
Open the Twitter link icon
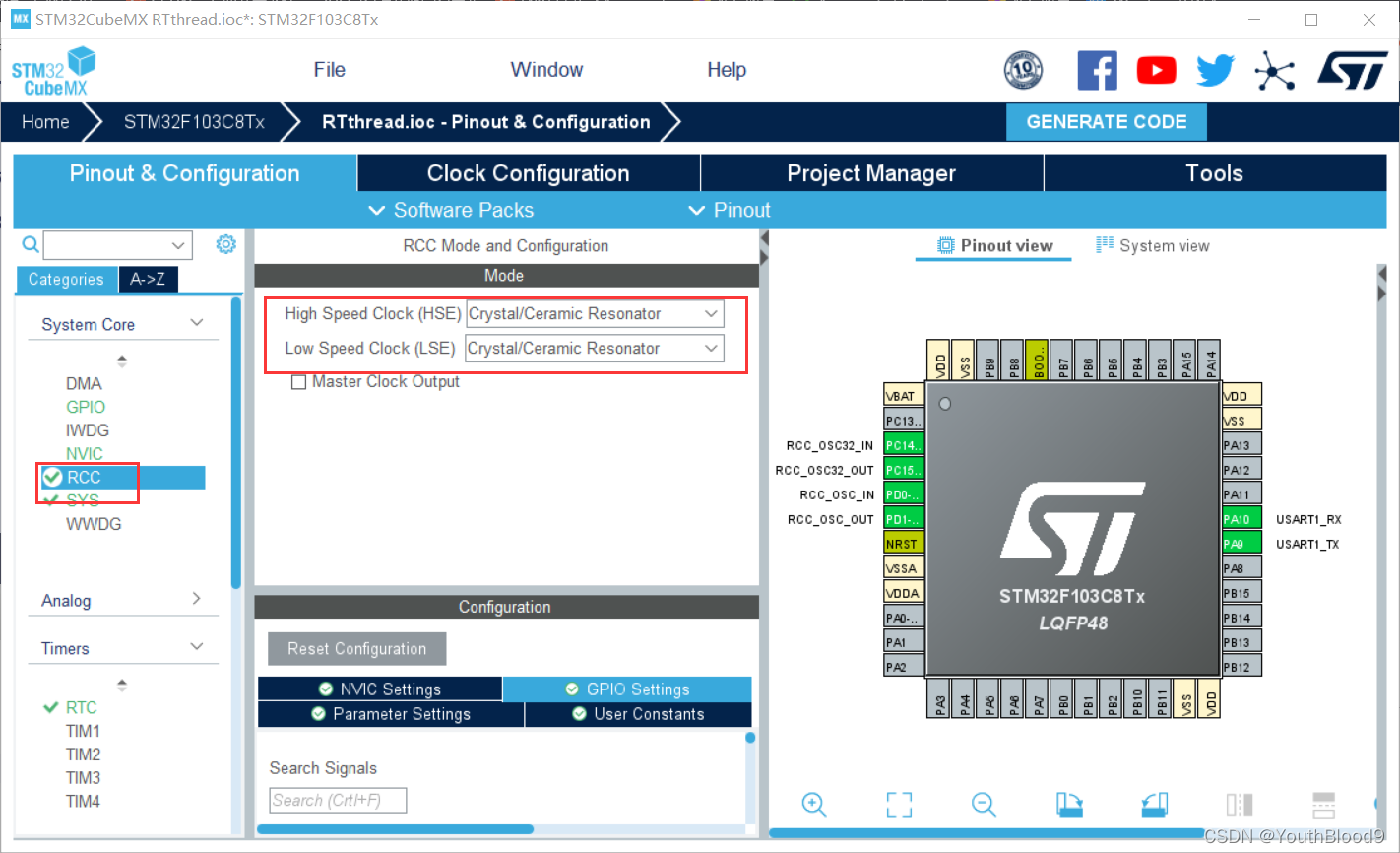(1215, 71)
